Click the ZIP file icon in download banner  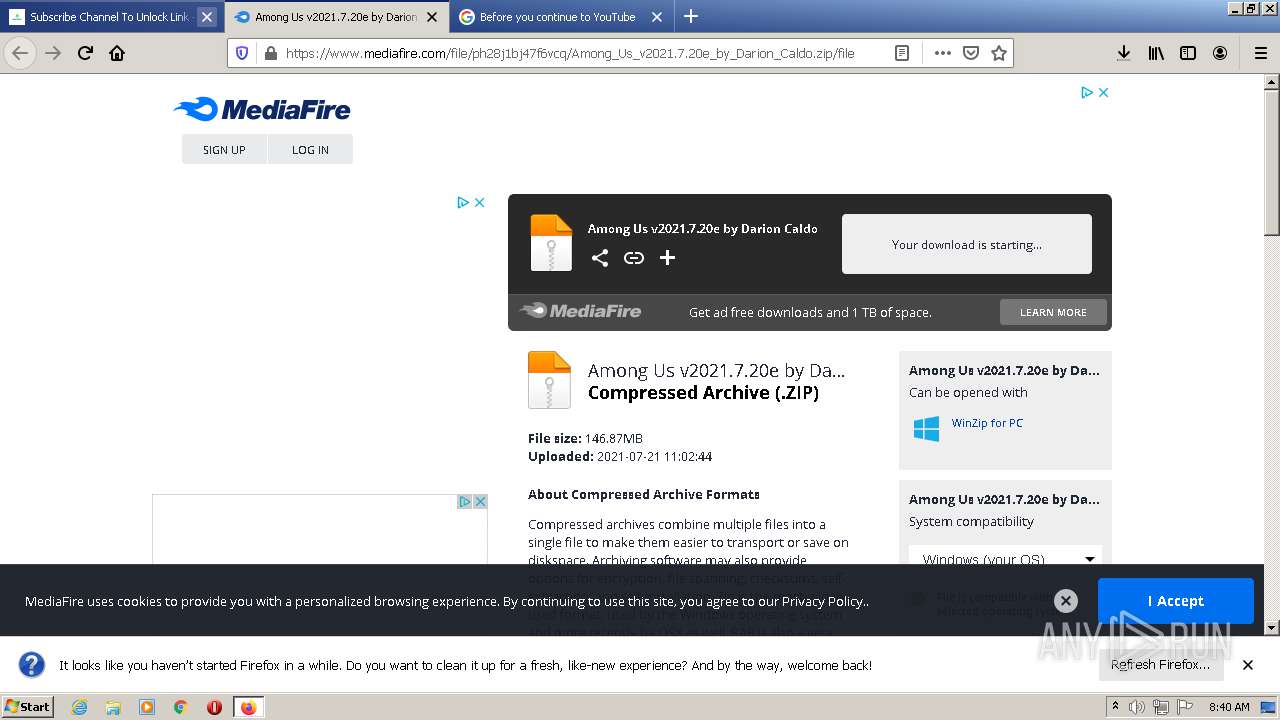pos(551,242)
